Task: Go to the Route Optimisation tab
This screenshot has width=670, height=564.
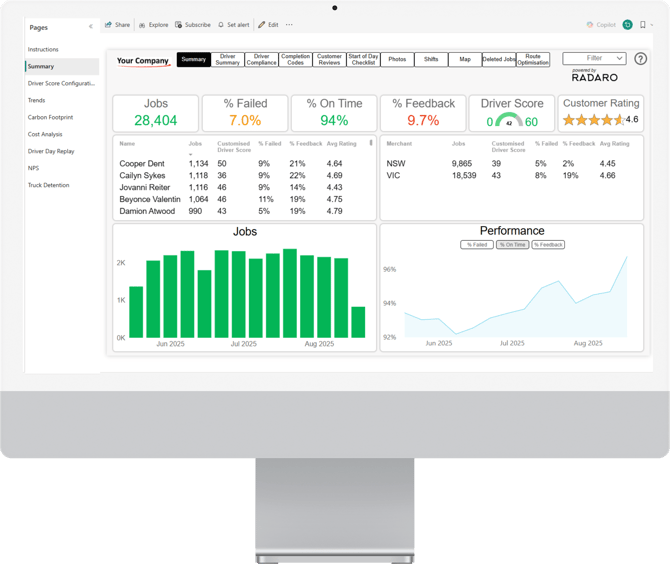Action: (533, 59)
